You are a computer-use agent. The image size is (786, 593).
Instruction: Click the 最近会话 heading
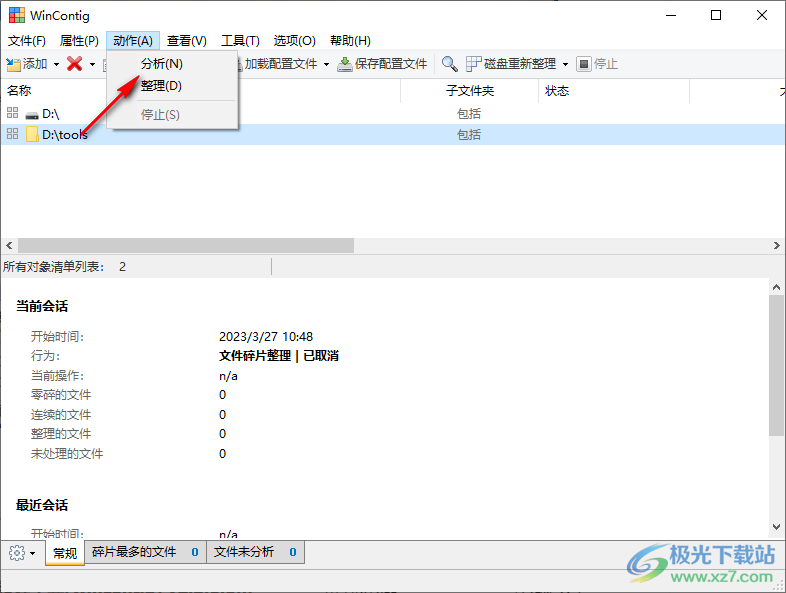42,505
